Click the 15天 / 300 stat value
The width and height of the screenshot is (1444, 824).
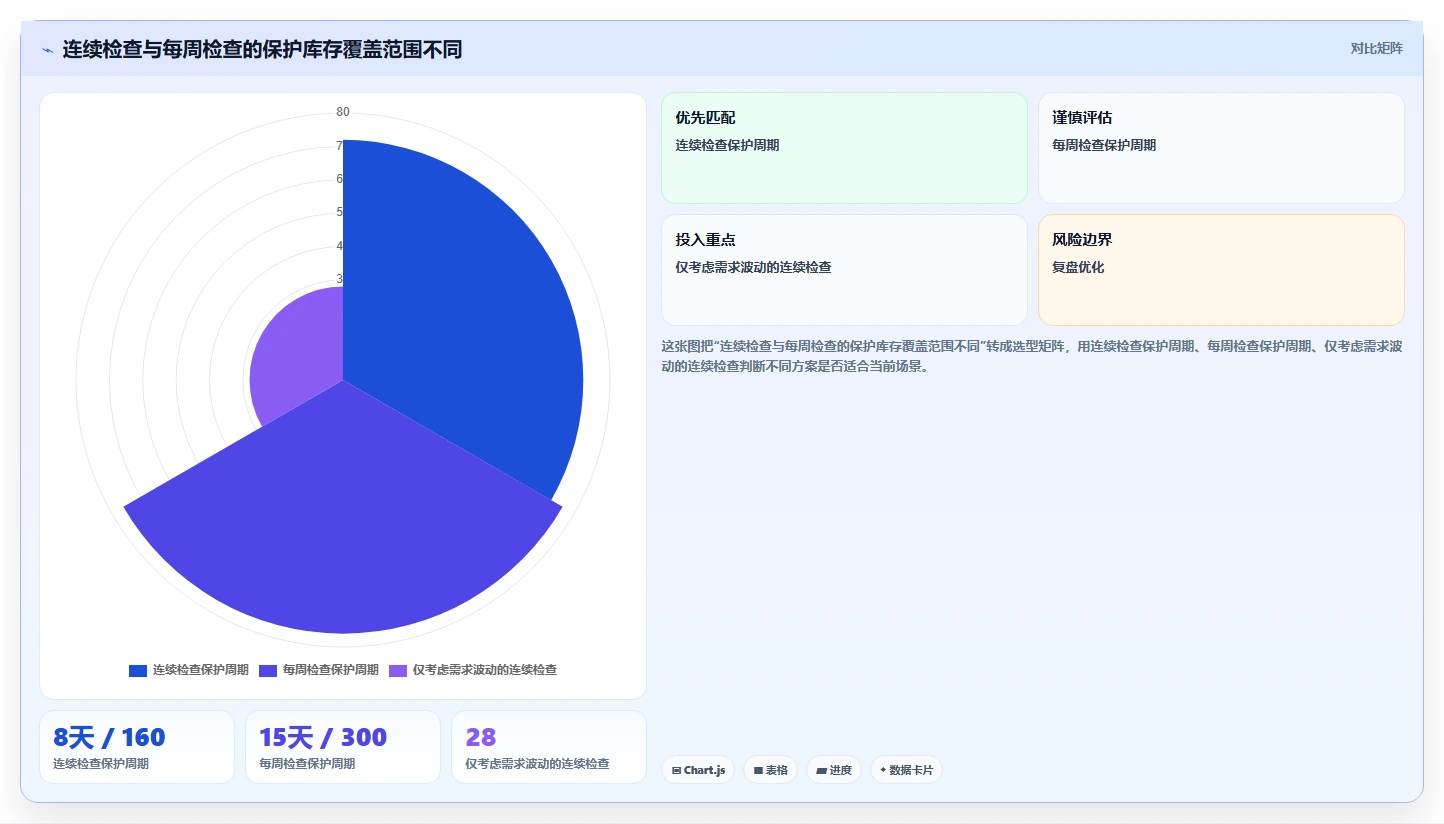click(323, 738)
